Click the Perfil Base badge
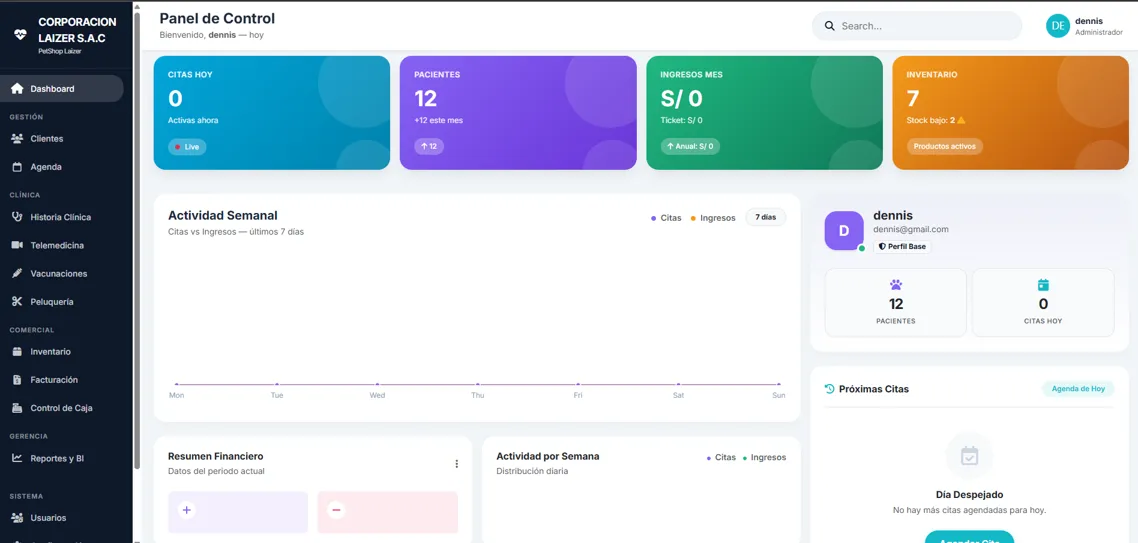The width and height of the screenshot is (1138, 543). (902, 247)
